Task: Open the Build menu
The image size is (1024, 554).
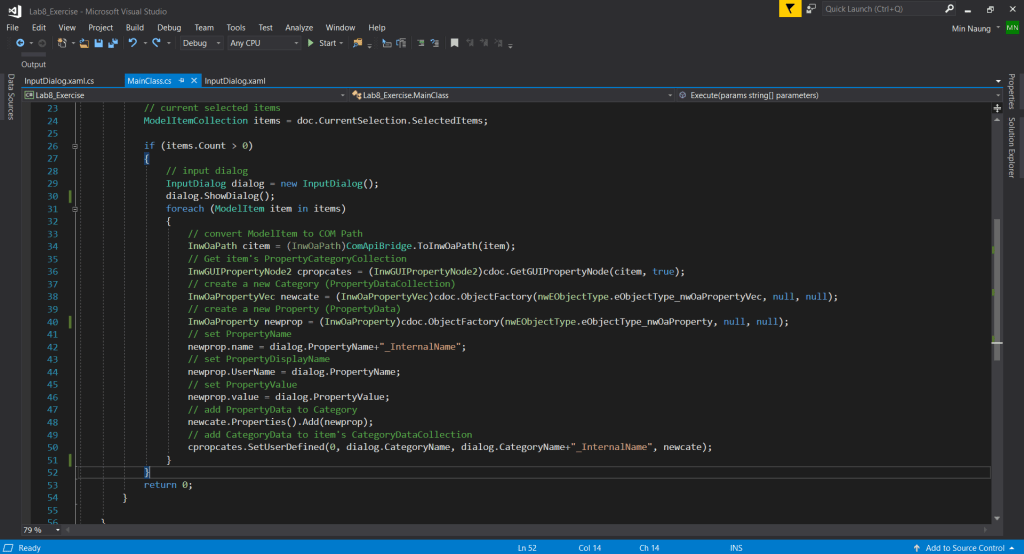Action: pos(135,27)
